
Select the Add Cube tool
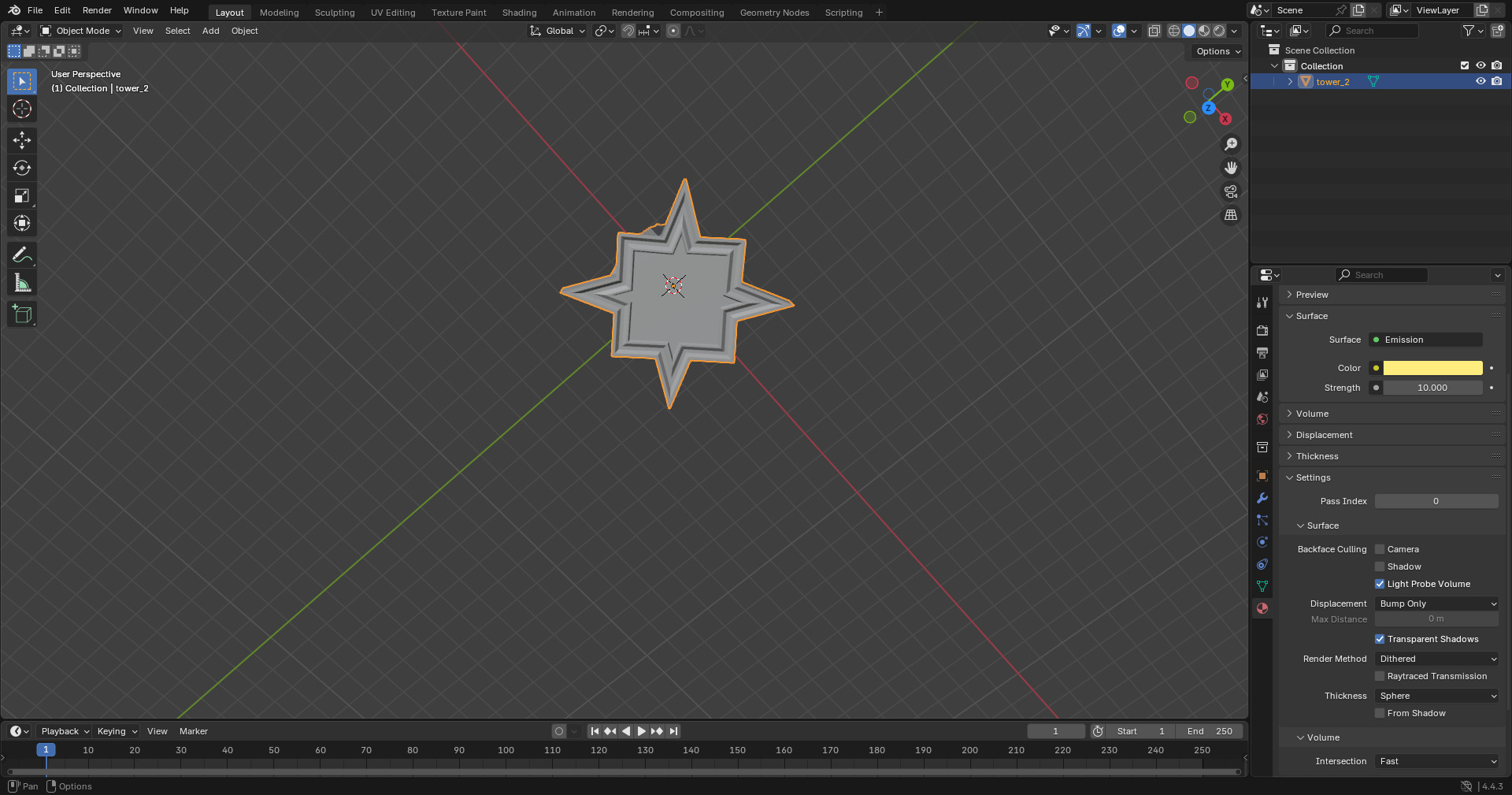click(22, 314)
